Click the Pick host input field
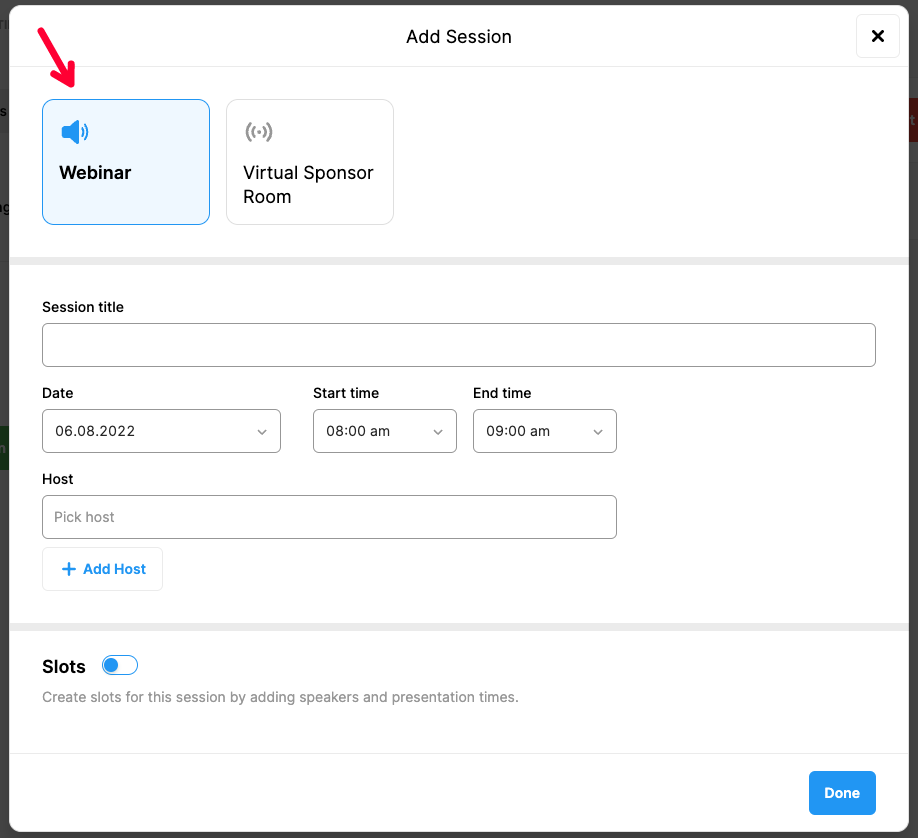Screen dimensions: 918x838 click(x=329, y=517)
